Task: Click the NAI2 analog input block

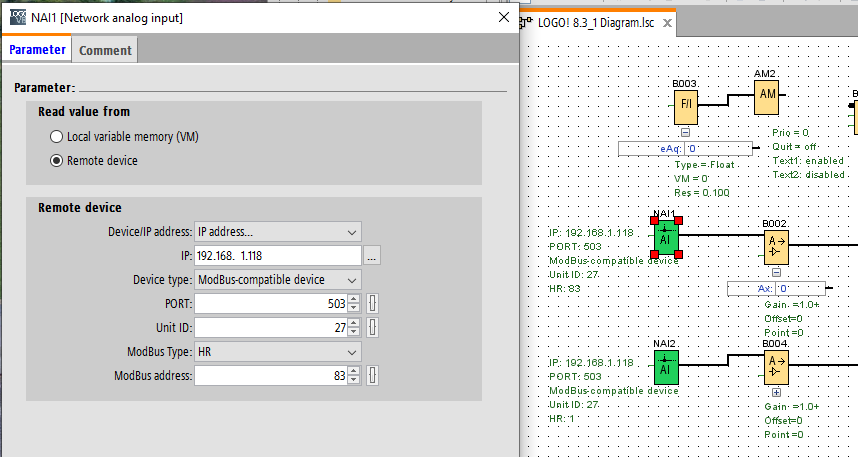Action: coord(666,367)
